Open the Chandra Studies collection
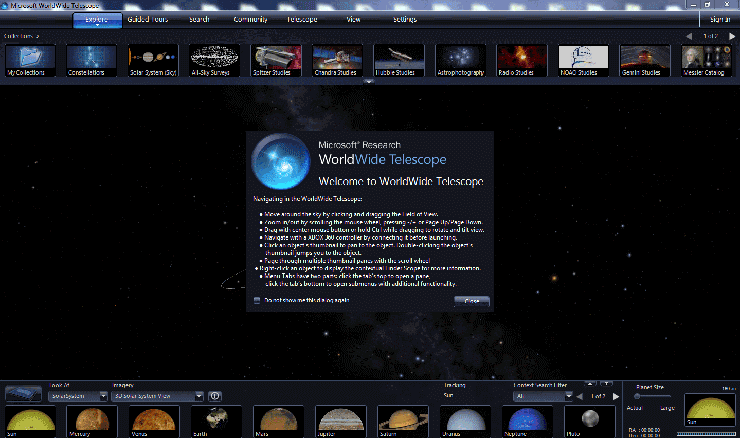Image resolution: width=740 pixels, height=438 pixels. click(x=337, y=60)
